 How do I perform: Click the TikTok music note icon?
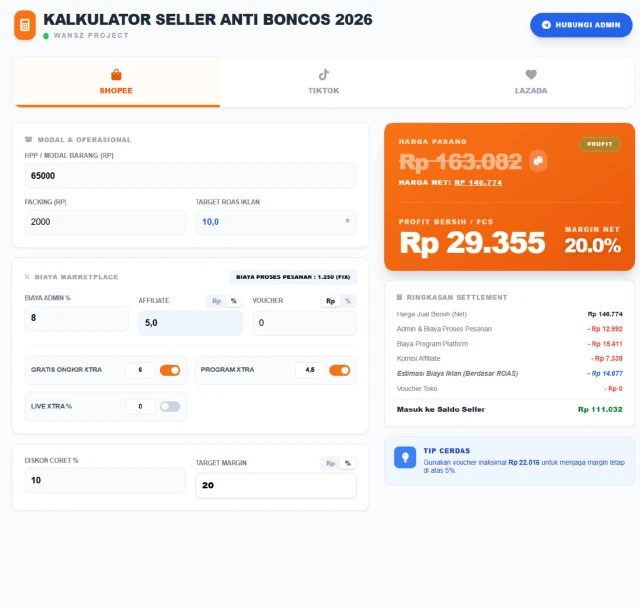coord(323,75)
